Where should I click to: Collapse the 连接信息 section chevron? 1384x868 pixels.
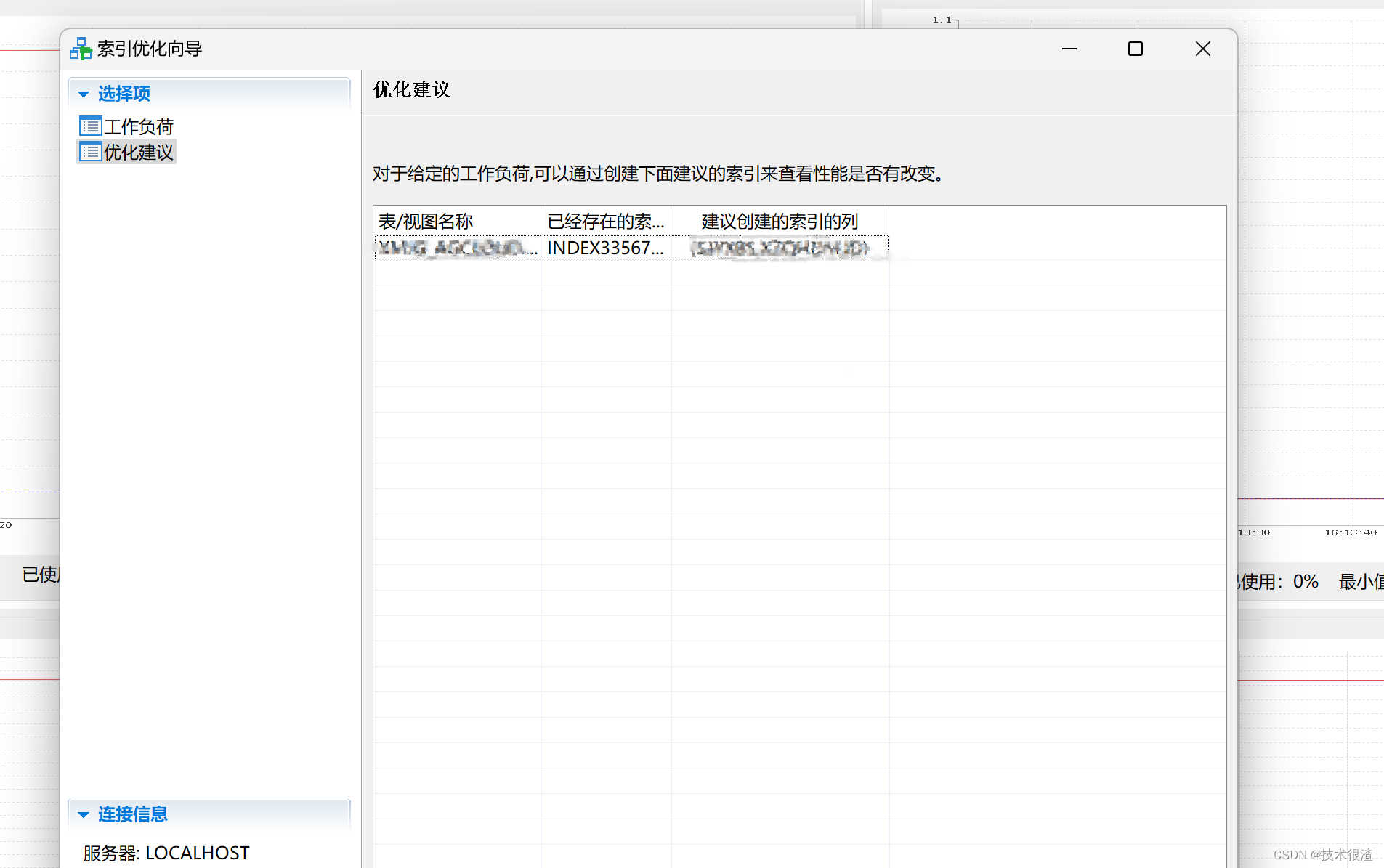pyautogui.click(x=82, y=814)
